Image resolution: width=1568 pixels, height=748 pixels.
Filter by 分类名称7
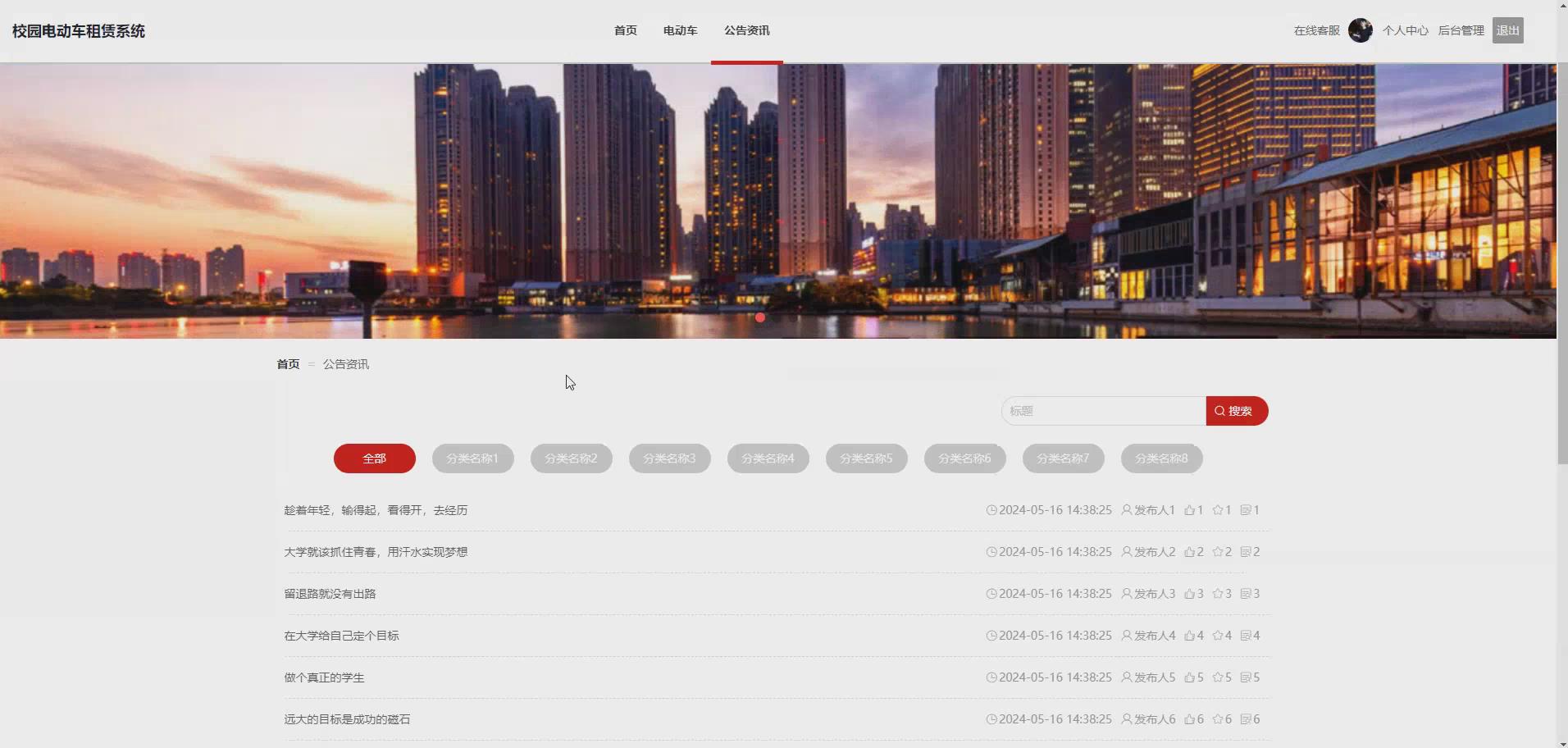click(x=1064, y=458)
